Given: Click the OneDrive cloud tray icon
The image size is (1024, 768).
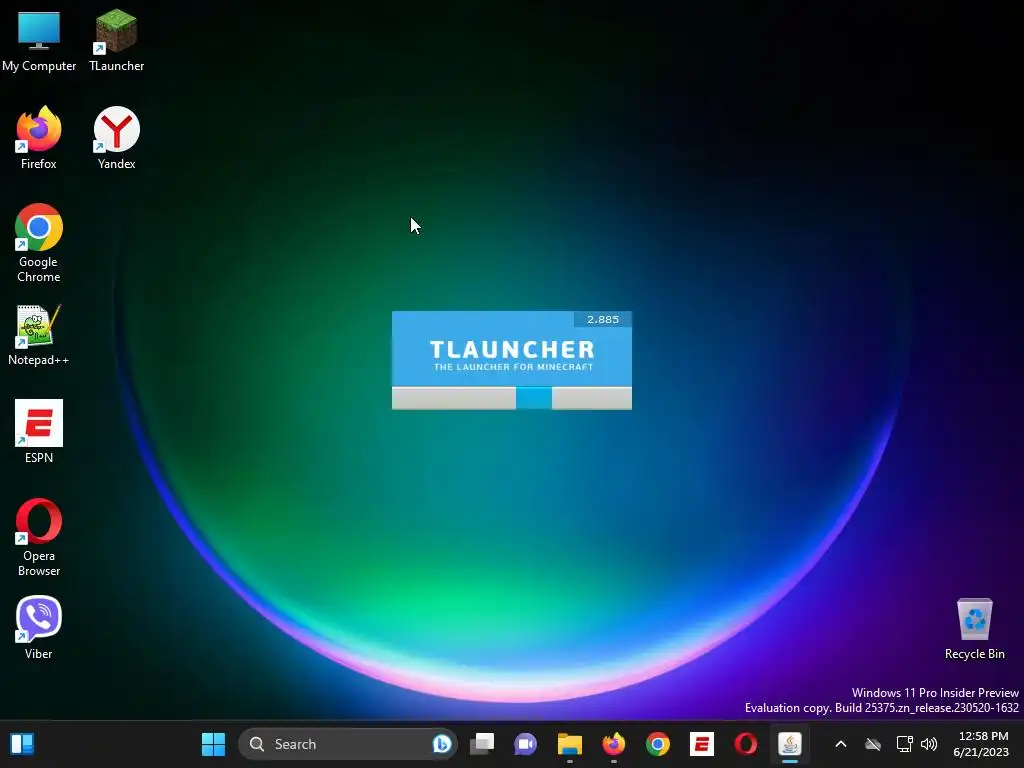Looking at the screenshot, I should coord(872,744).
